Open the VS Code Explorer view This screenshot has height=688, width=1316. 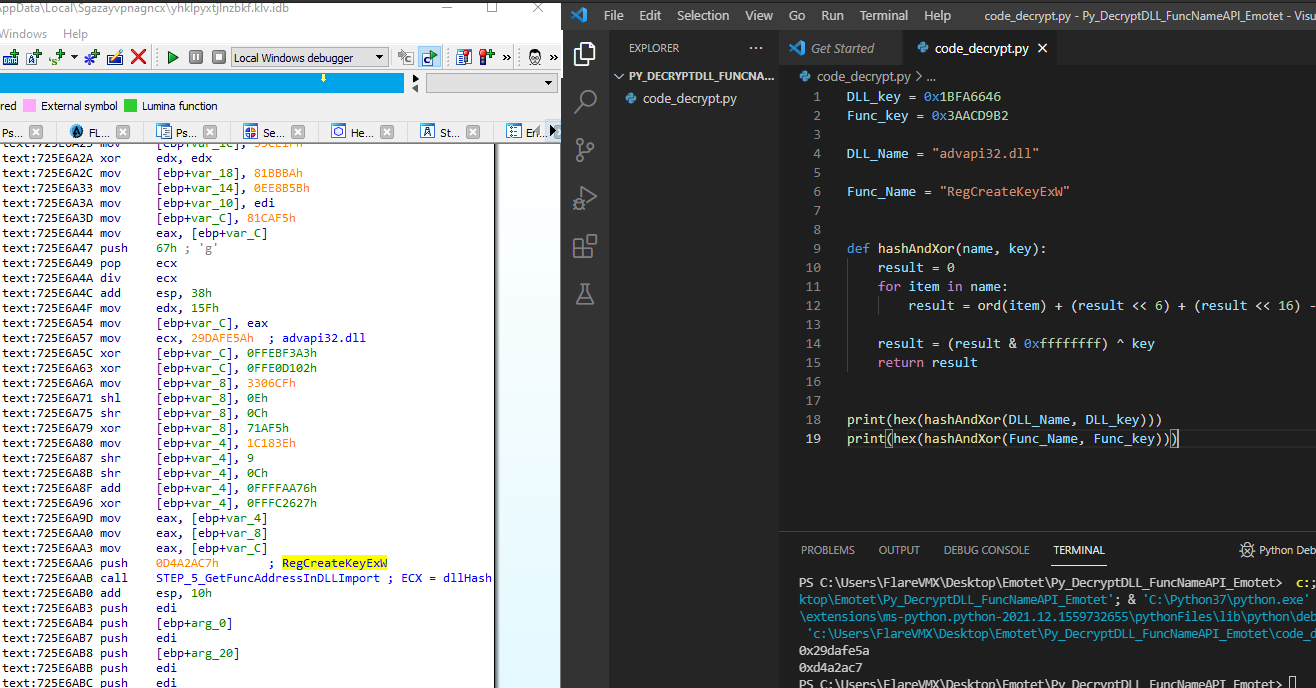(585, 54)
